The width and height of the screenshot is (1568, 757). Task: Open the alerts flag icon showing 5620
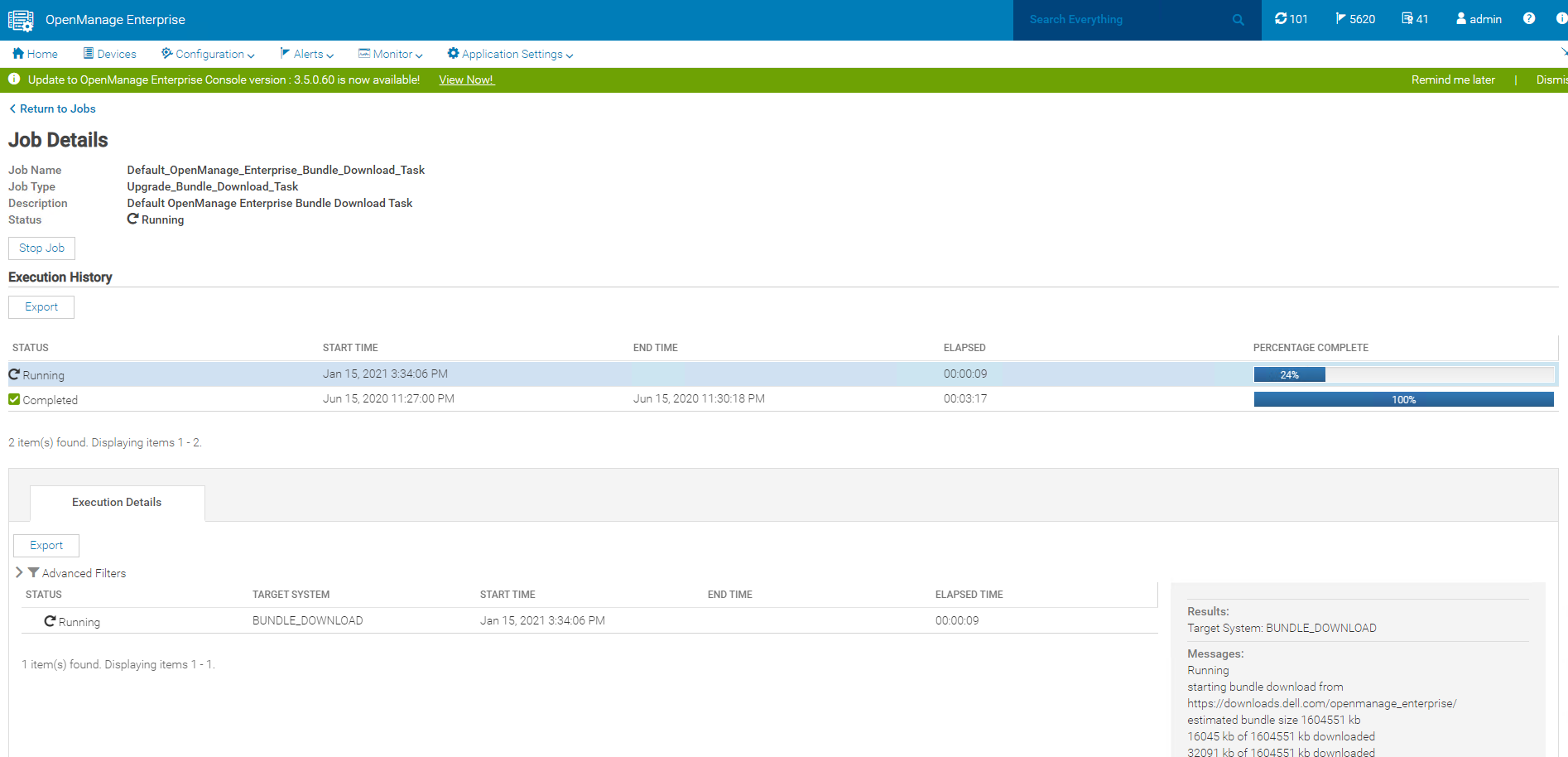(x=1340, y=18)
